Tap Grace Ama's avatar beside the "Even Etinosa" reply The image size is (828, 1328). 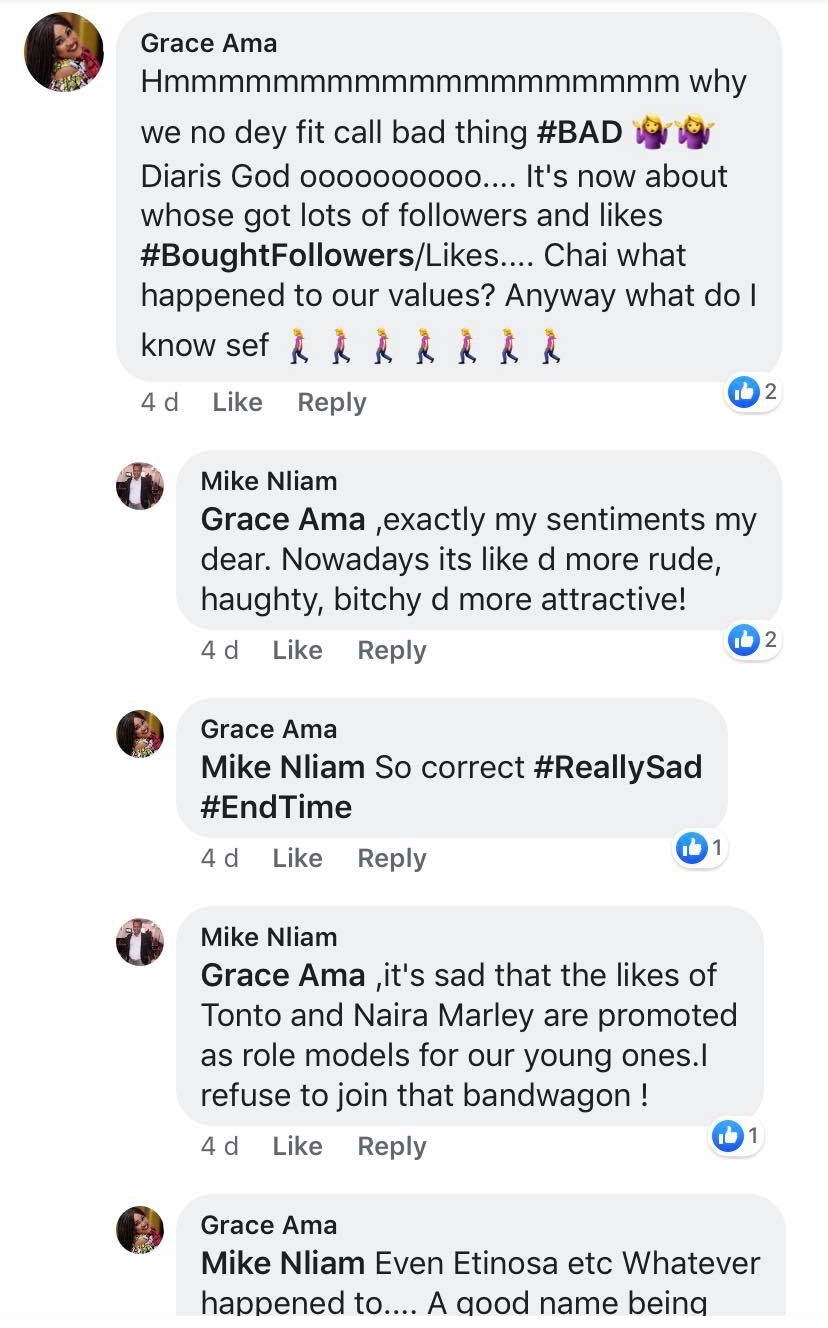click(x=140, y=1230)
